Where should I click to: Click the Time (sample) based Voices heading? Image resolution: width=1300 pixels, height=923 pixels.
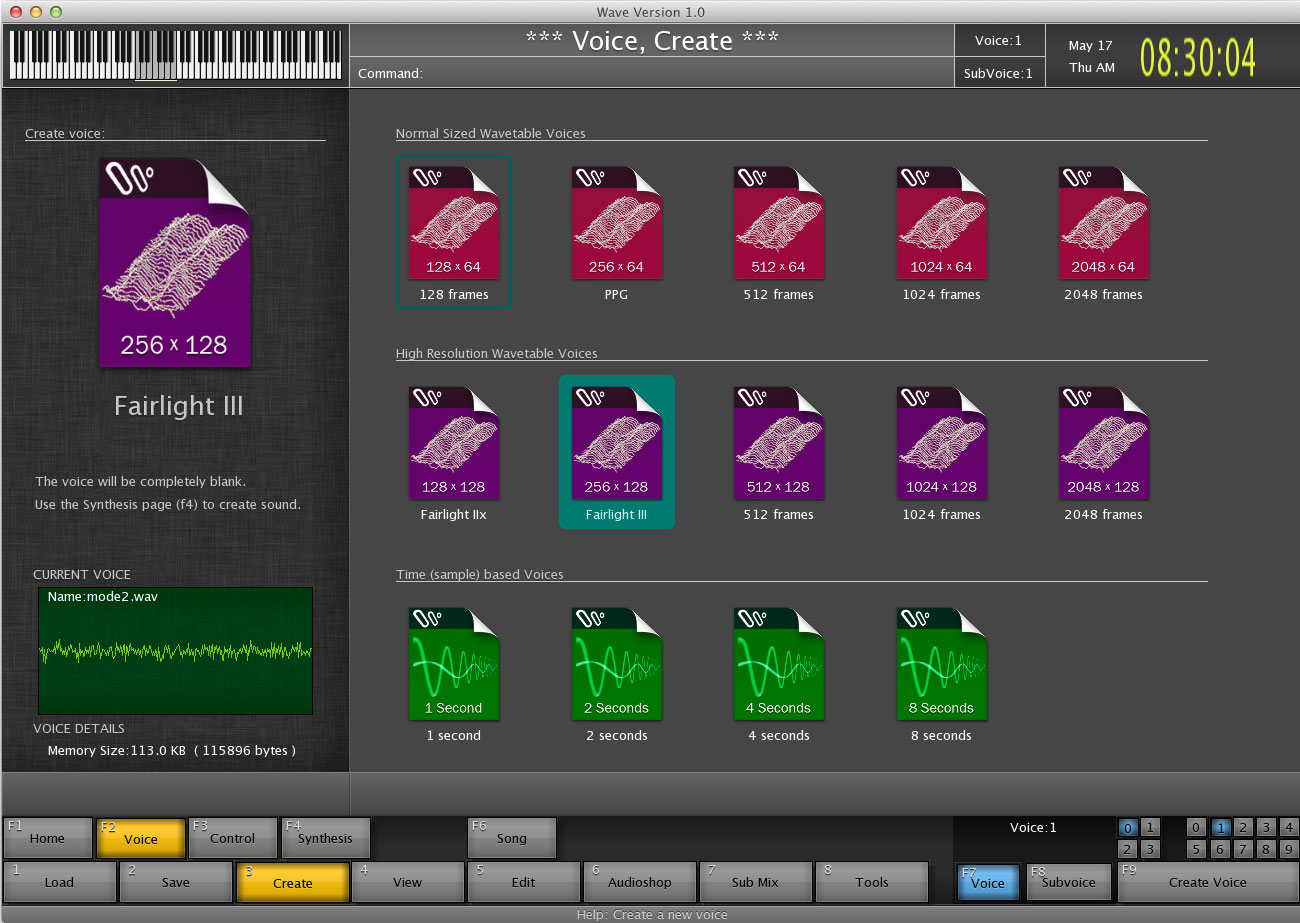point(479,574)
